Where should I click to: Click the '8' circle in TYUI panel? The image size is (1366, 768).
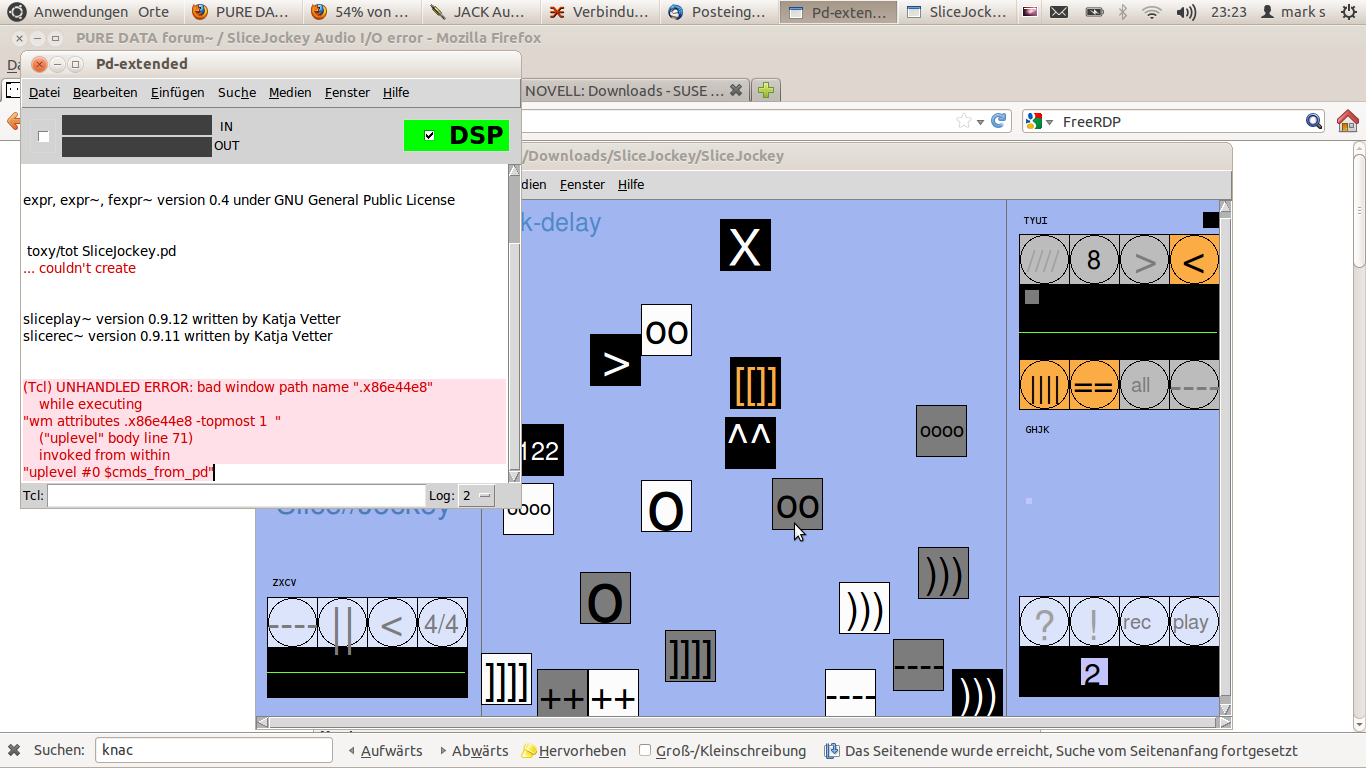(1094, 260)
